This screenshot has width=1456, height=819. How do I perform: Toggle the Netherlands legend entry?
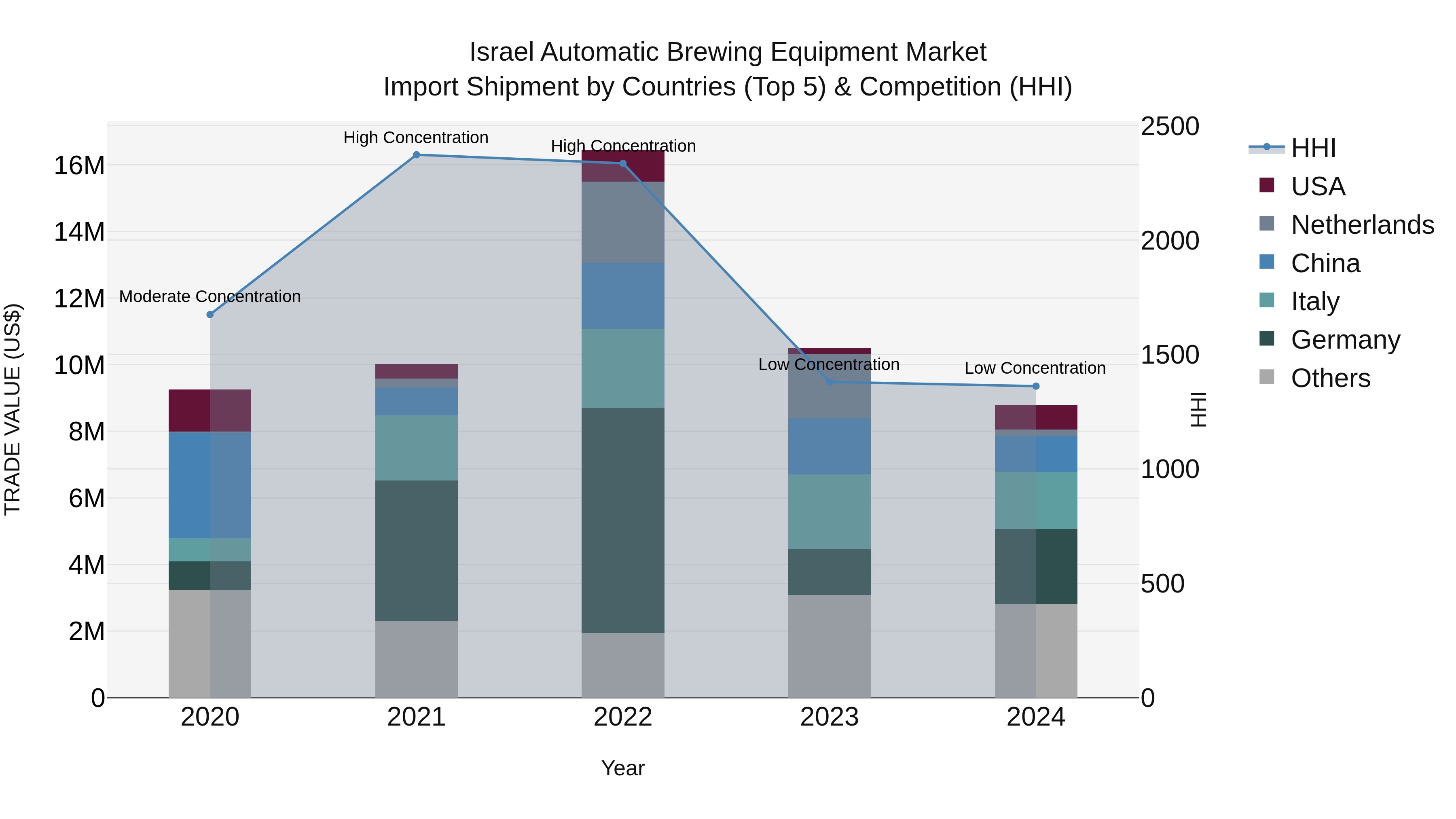click(x=1346, y=224)
